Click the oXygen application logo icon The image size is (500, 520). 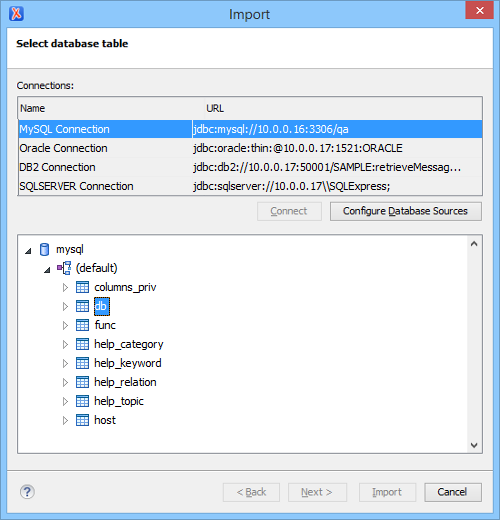click(16, 14)
